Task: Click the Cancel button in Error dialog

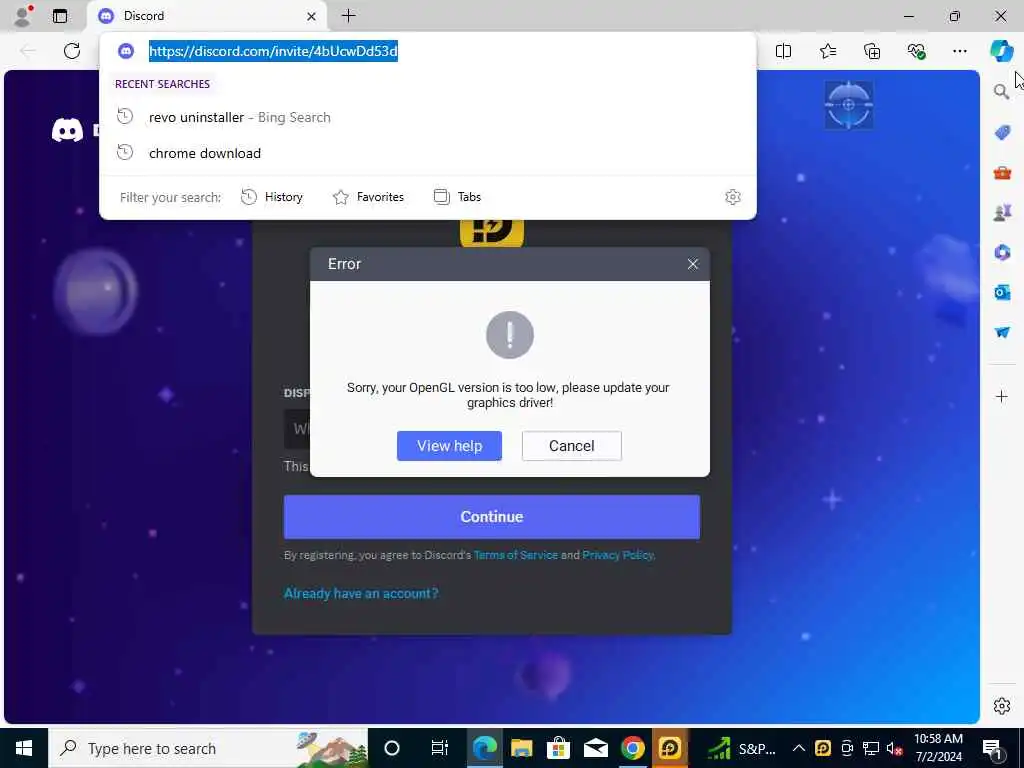Action: pos(571,446)
